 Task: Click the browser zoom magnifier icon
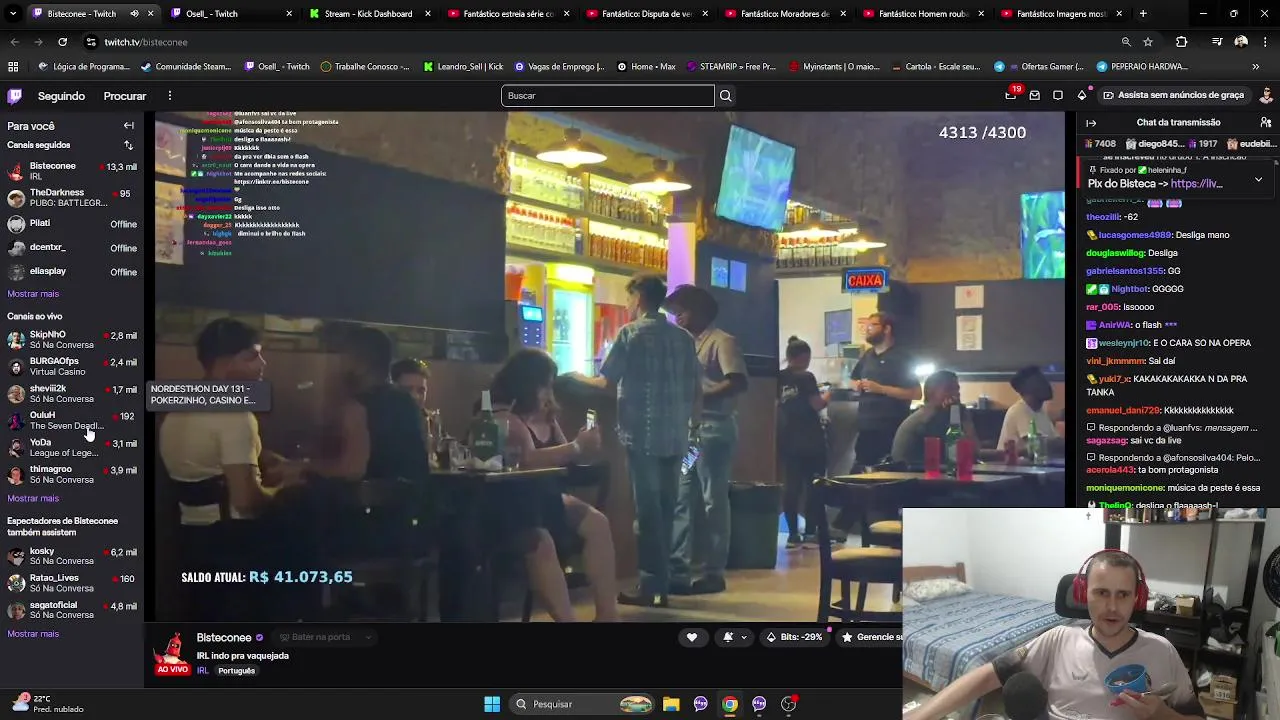pos(1126,42)
